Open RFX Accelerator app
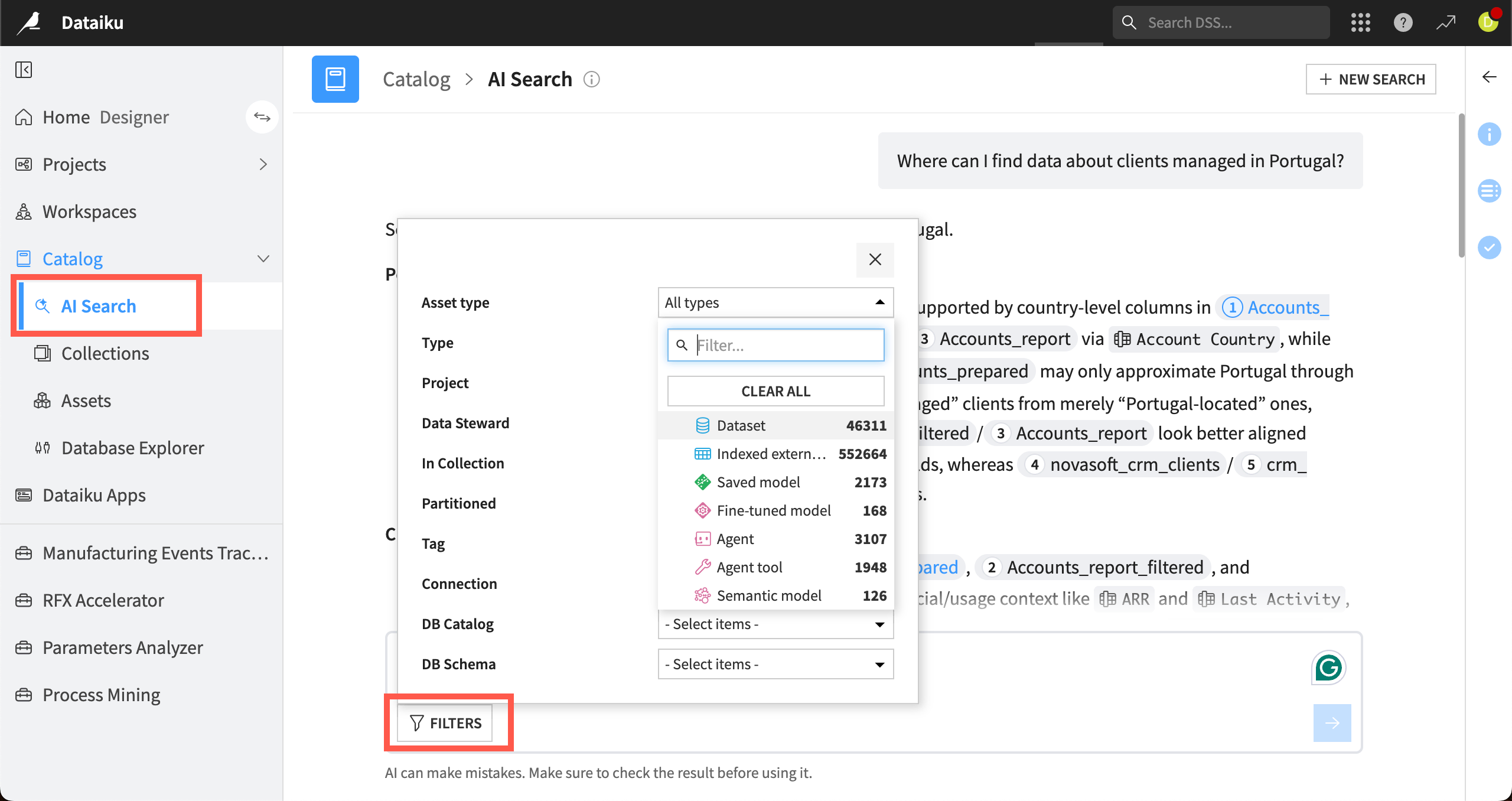 pyautogui.click(x=141, y=600)
